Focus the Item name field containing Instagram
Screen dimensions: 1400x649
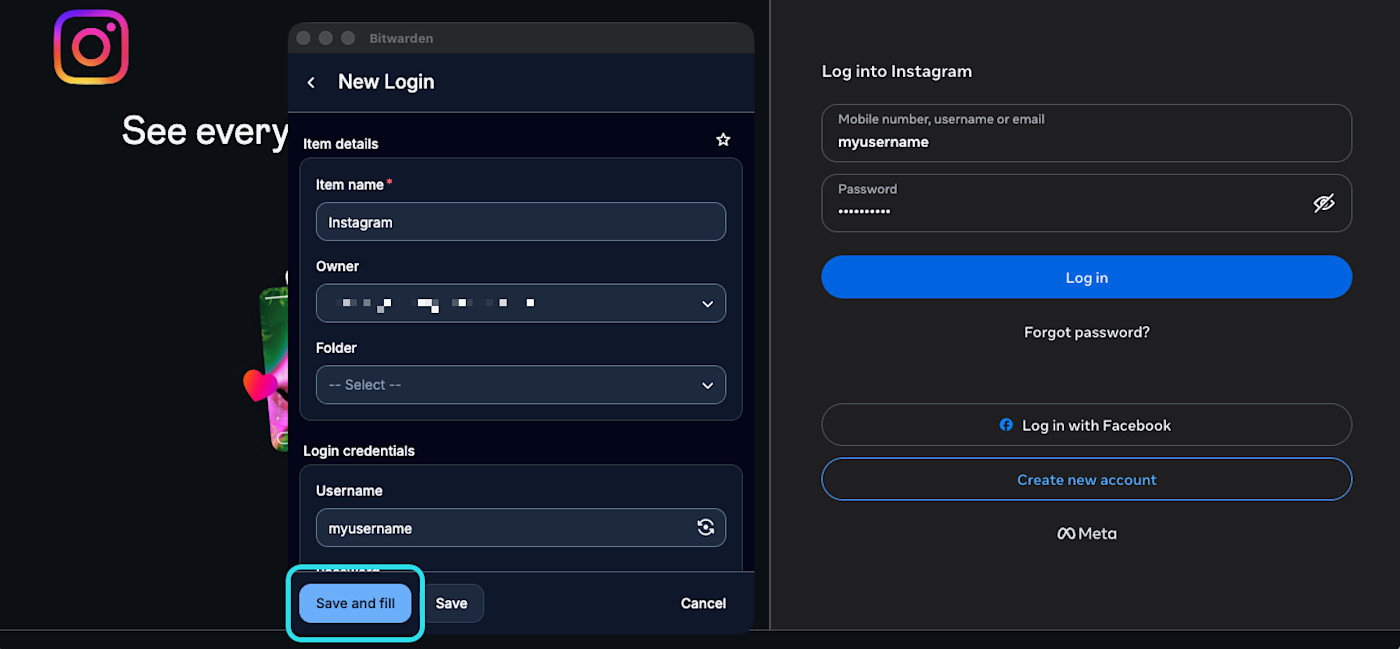coord(521,222)
